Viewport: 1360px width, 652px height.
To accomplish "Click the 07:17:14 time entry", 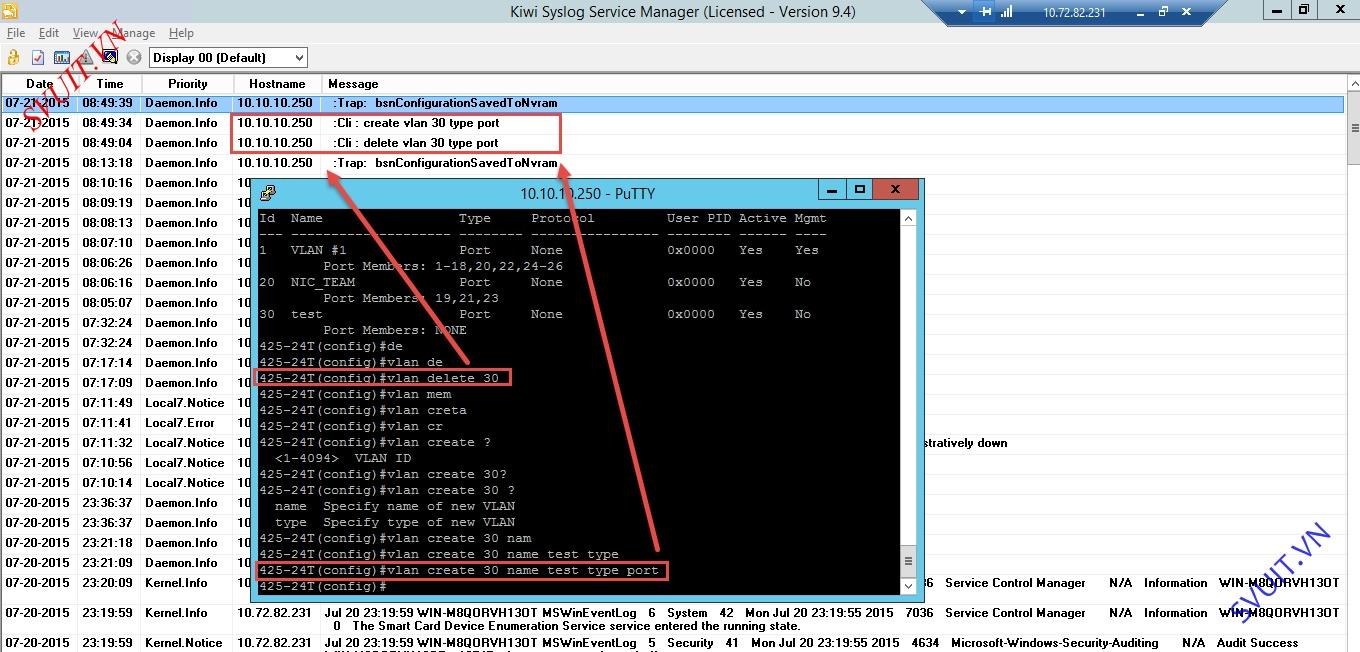I will 107,363.
